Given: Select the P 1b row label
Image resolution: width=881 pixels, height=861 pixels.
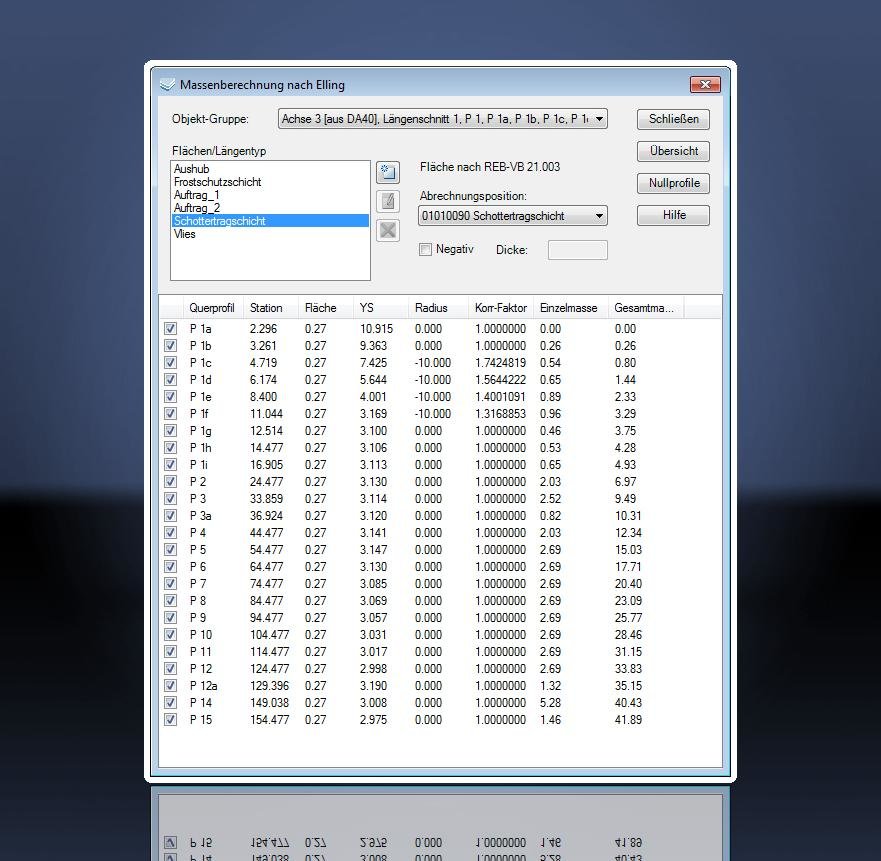Looking at the screenshot, I should point(201,346).
